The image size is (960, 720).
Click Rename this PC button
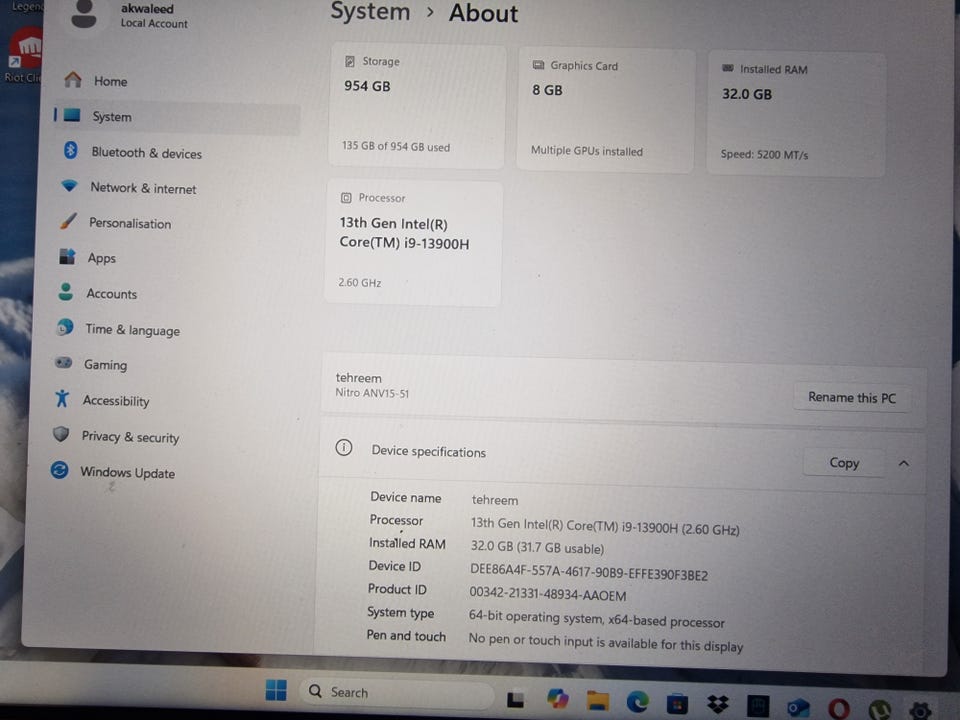pos(852,397)
